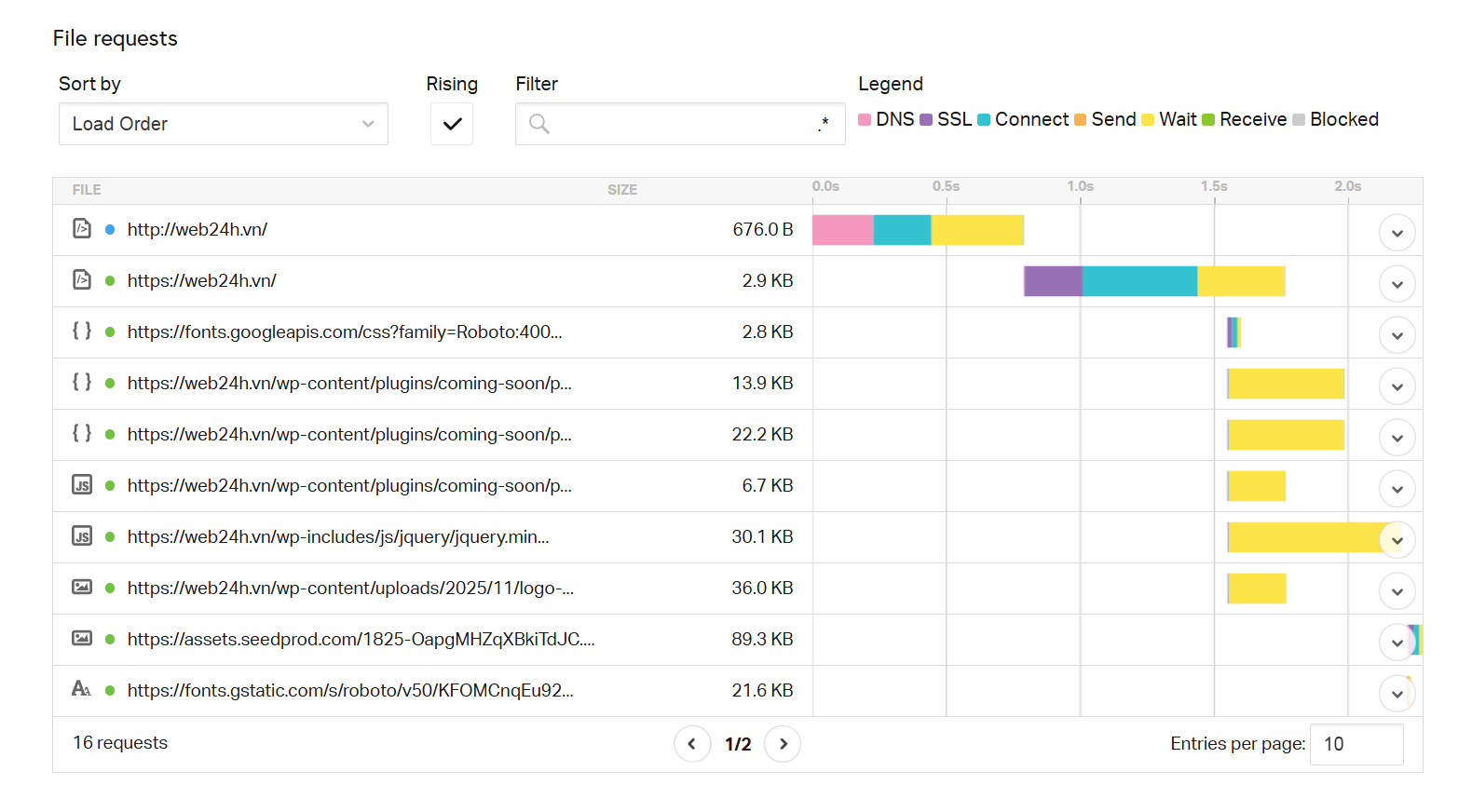Toggle the Rising sort order checkbox
Image resolution: width=1472 pixels, height=812 pixels.
tap(452, 124)
